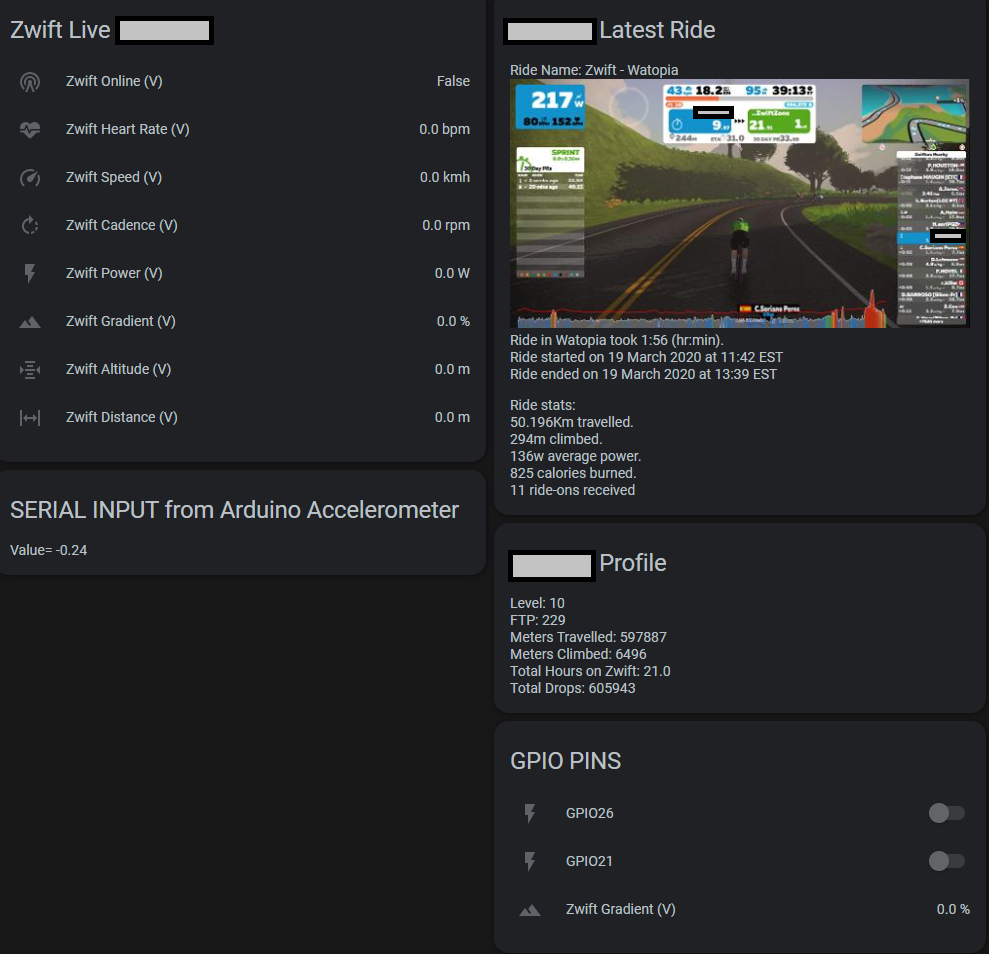Click the GPIO26 lightning icon
This screenshot has width=989, height=954.
coord(530,813)
